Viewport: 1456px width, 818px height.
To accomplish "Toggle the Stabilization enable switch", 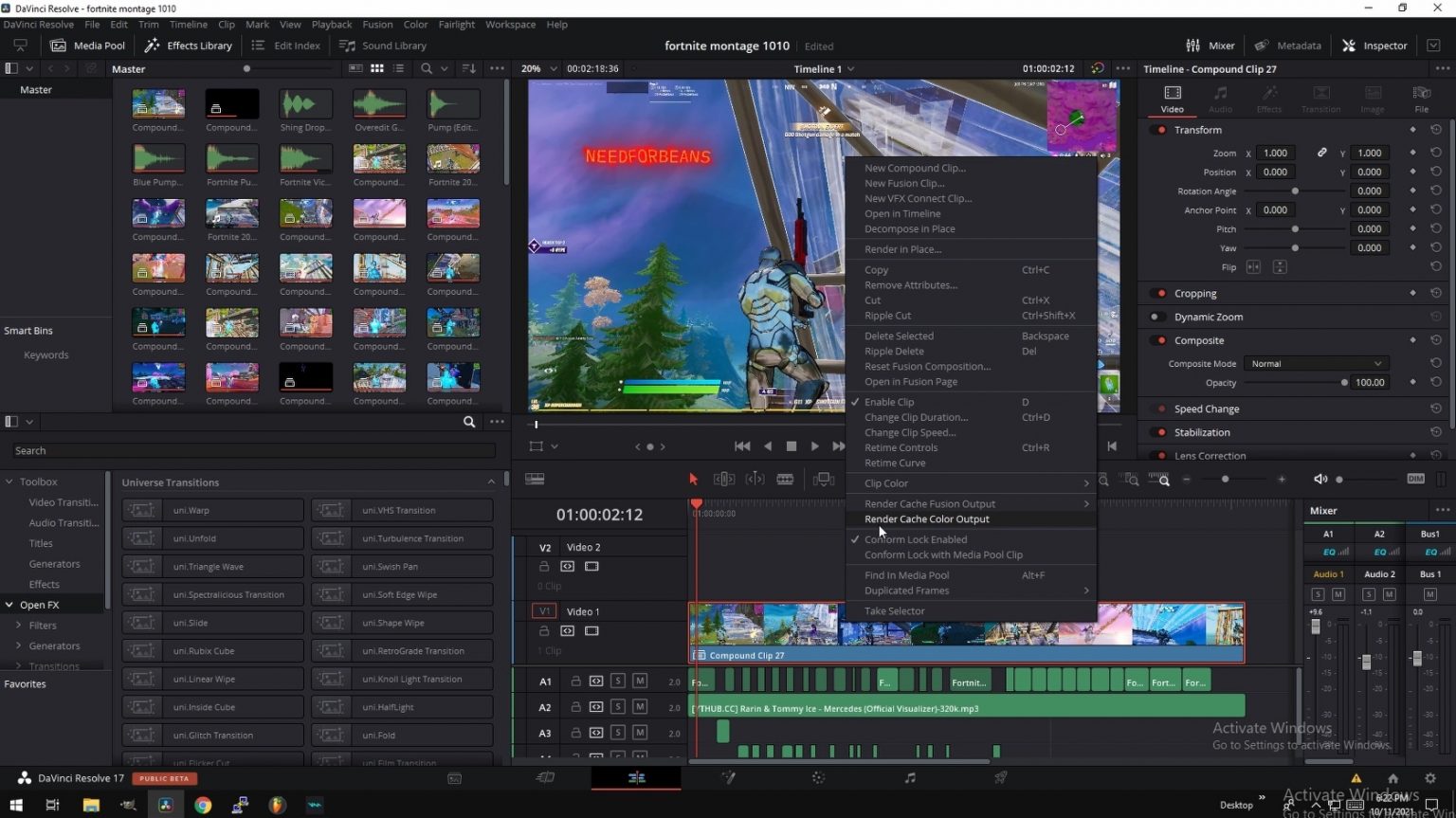I will 1160,432.
